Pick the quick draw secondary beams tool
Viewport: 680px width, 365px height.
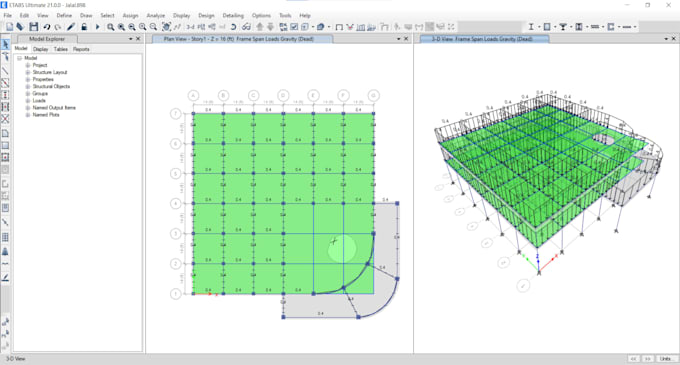point(5,107)
